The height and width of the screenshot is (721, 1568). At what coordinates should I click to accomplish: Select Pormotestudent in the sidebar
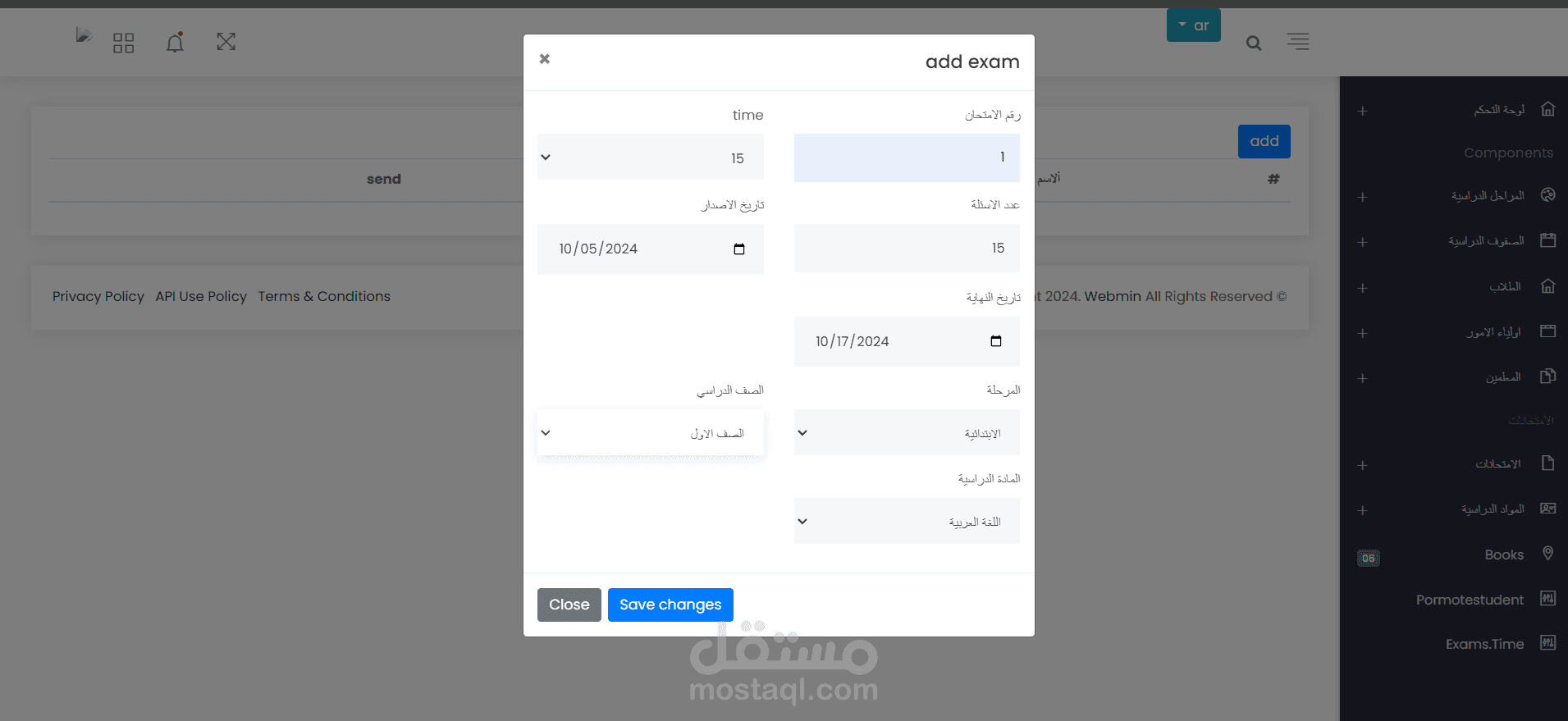[1469, 600]
